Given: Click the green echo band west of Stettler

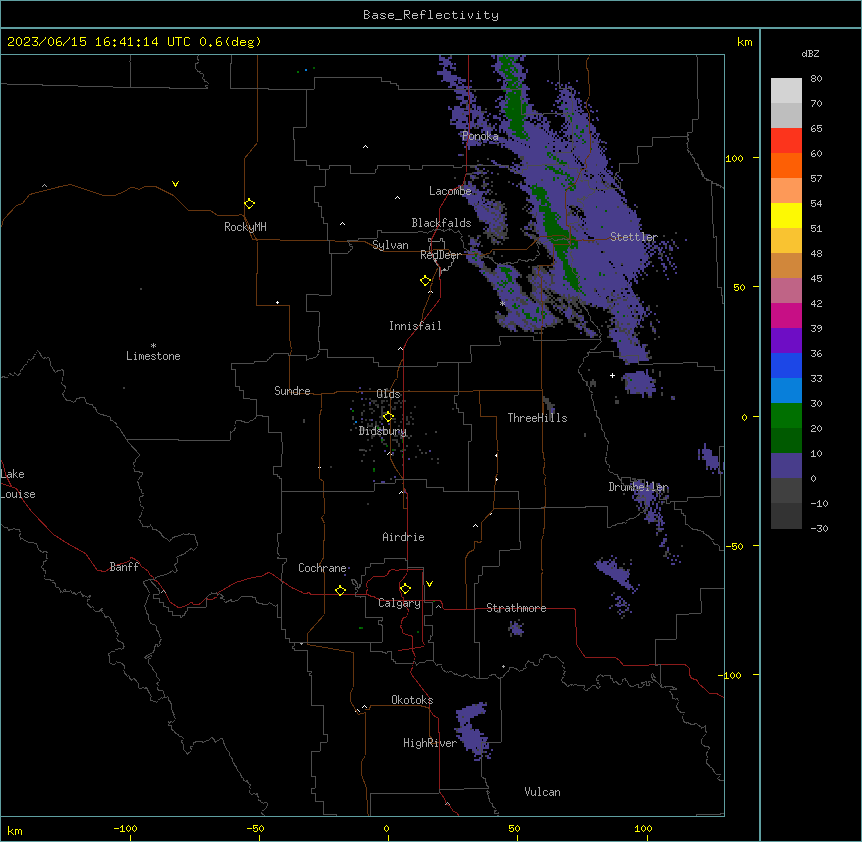Looking at the screenshot, I should [x=556, y=236].
